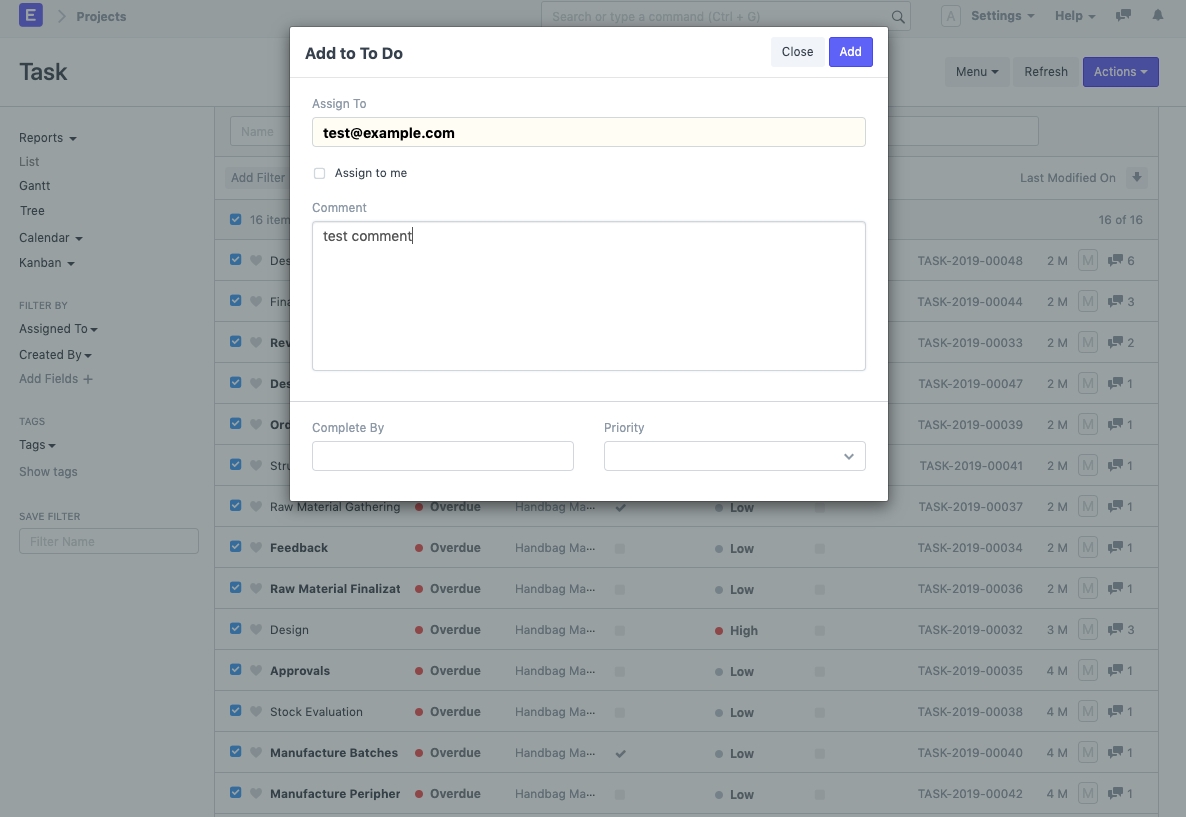
Task: Open the Settings menu
Action: pos(1001,16)
